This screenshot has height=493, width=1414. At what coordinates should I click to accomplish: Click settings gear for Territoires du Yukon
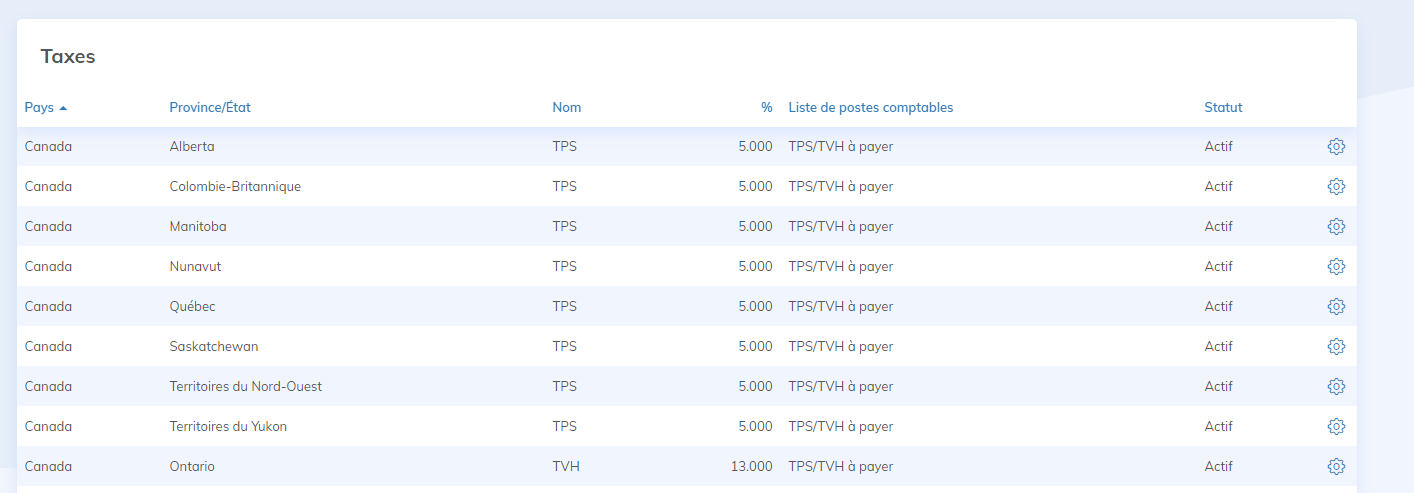point(1336,427)
